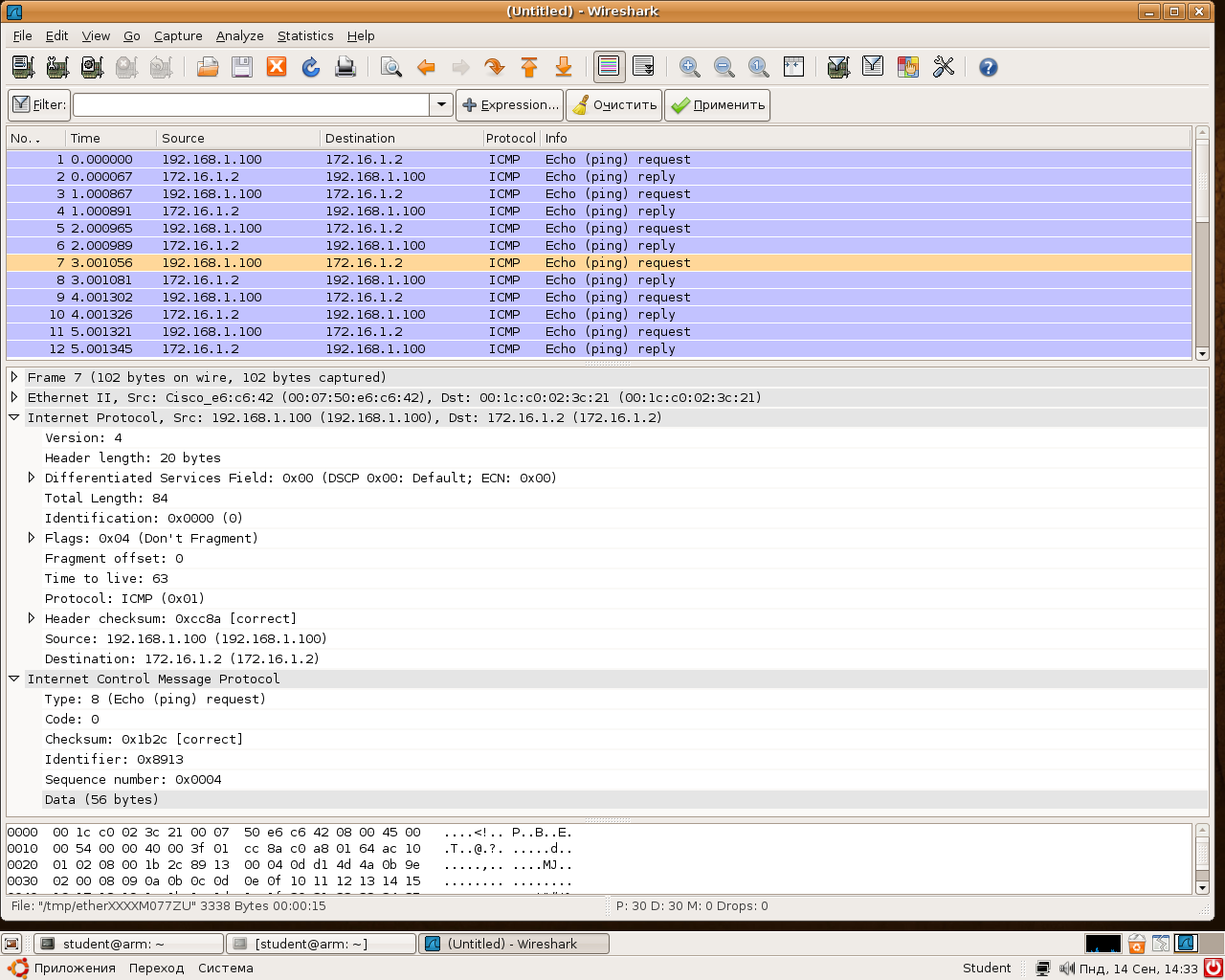Viewport: 1225px width, 980px height.
Task: Go back in packet history arrow
Action: click(x=426, y=67)
